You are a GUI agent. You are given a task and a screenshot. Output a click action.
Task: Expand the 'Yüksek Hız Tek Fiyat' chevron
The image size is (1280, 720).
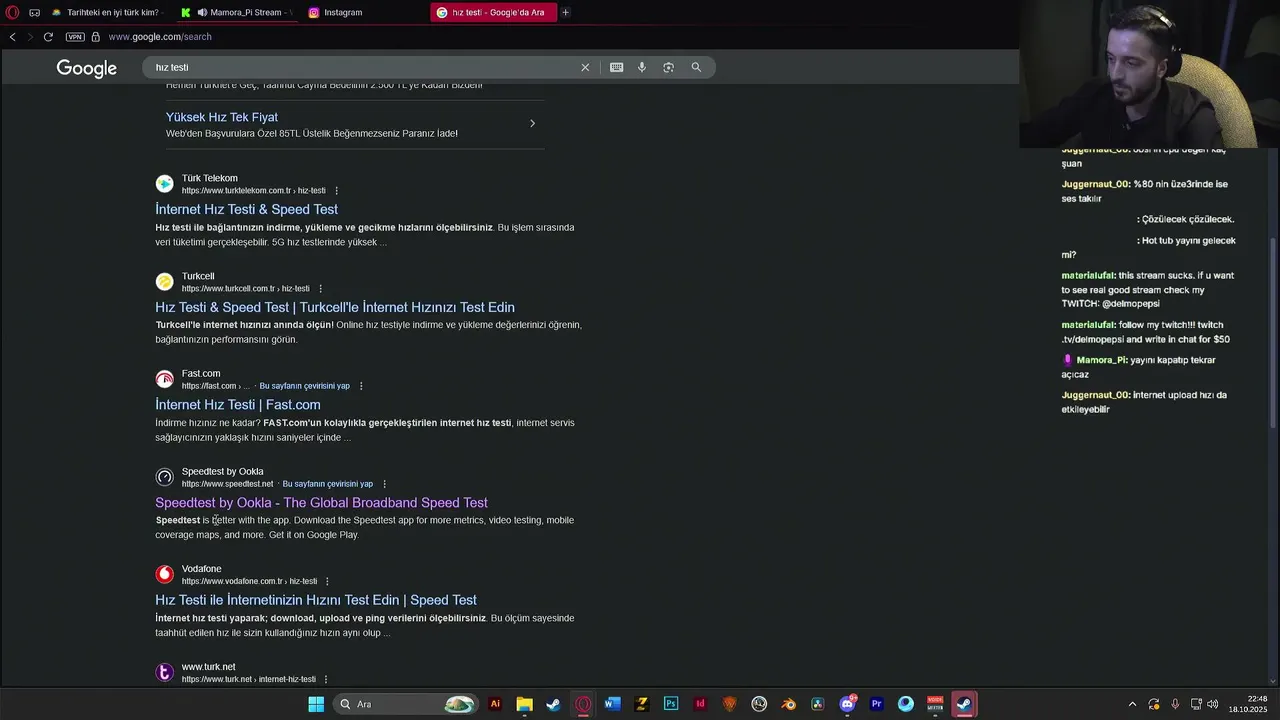532,124
